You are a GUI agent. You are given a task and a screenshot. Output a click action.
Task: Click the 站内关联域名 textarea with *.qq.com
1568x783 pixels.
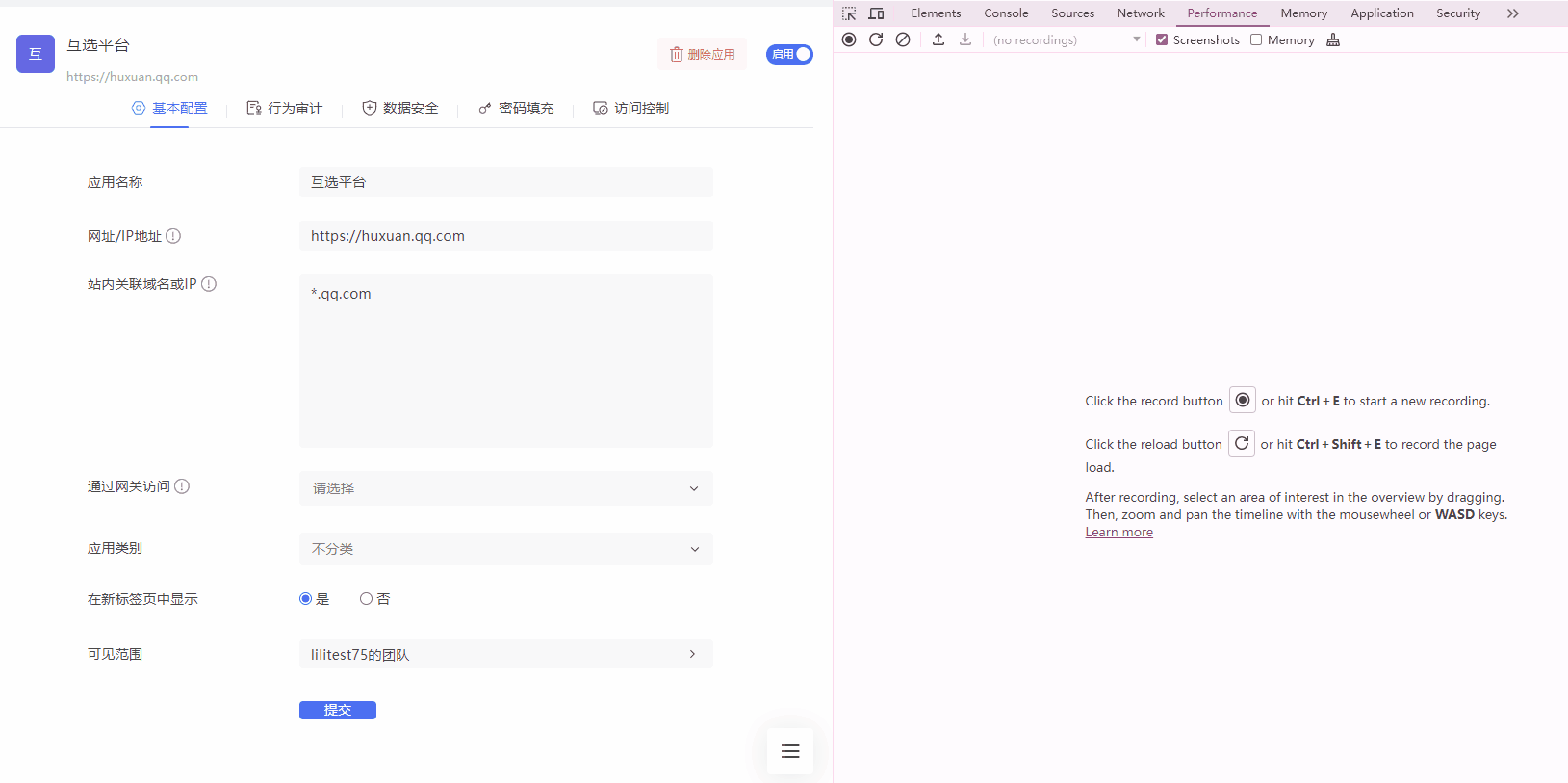(506, 361)
